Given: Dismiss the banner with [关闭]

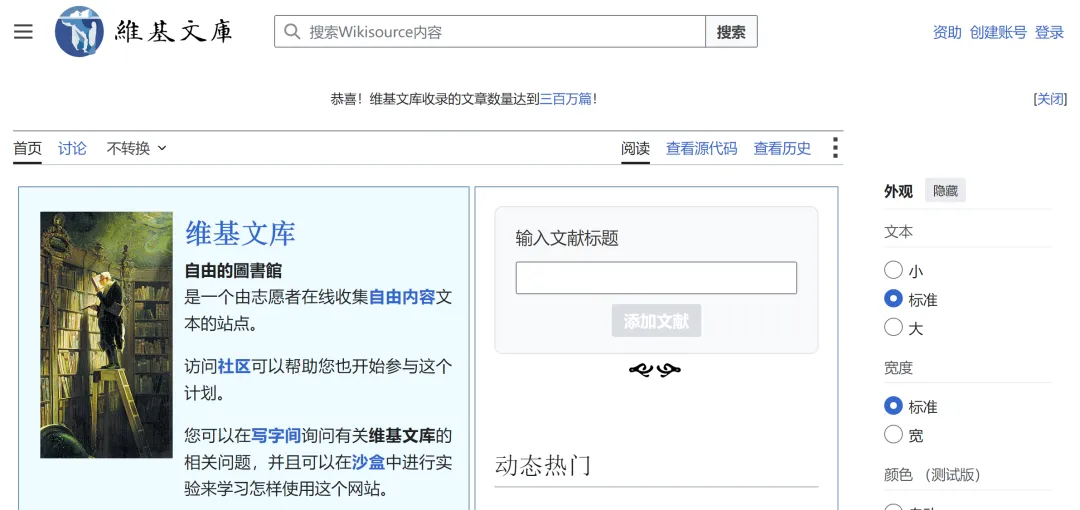Looking at the screenshot, I should (x=1050, y=99).
